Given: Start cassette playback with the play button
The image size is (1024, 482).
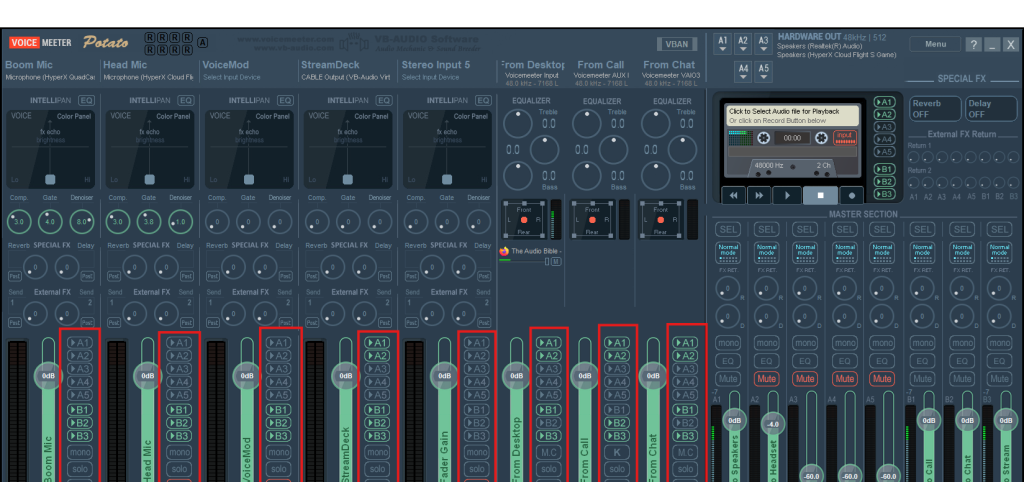Looking at the screenshot, I should (787, 195).
